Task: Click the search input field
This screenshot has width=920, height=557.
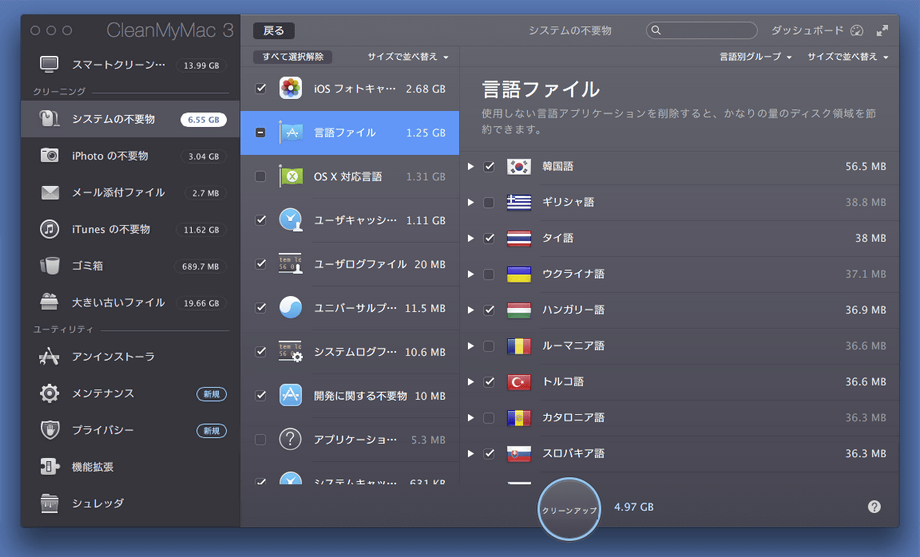Action: 702,31
